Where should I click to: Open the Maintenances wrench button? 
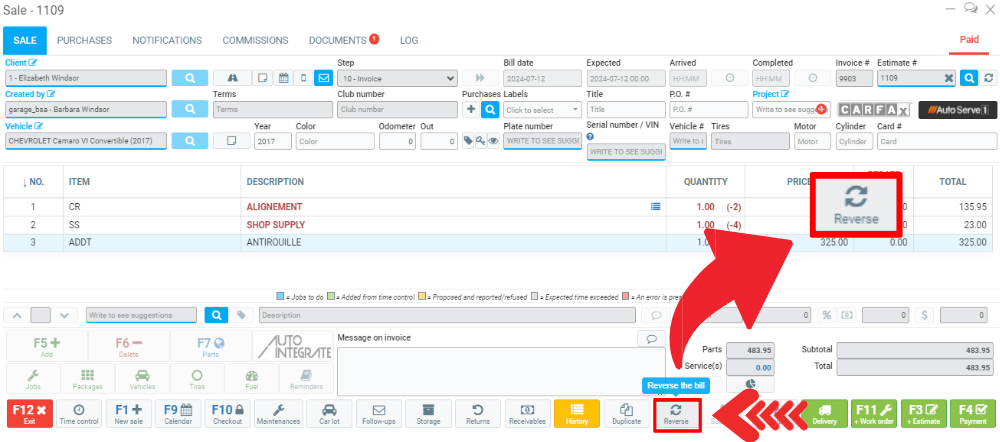coord(278,414)
